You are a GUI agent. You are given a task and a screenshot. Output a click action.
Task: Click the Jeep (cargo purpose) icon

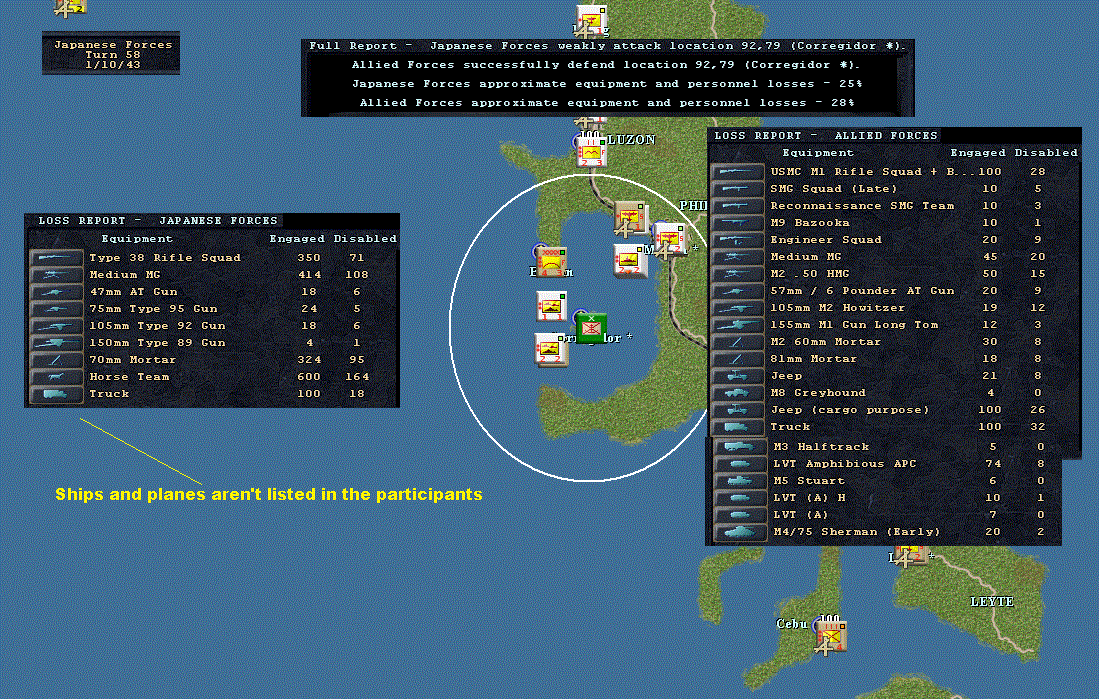[x=738, y=409]
